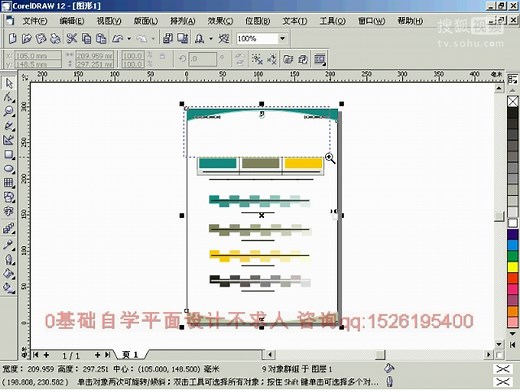Click the To Back property bar icon
Screen dimensions: 520x390
303,59
